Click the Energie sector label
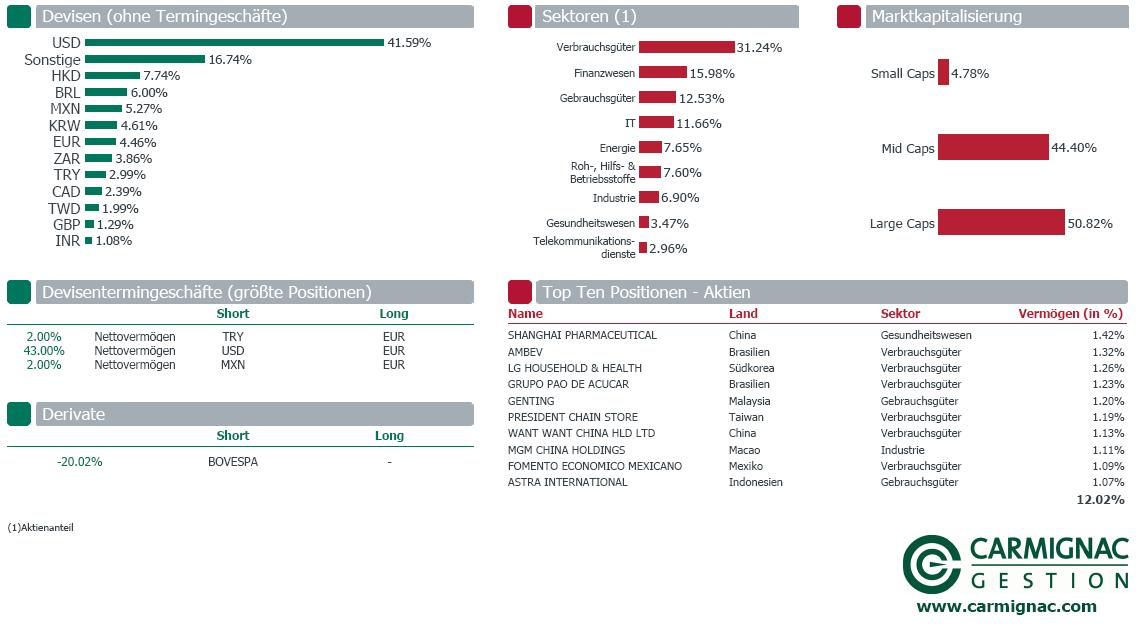 (x=617, y=148)
